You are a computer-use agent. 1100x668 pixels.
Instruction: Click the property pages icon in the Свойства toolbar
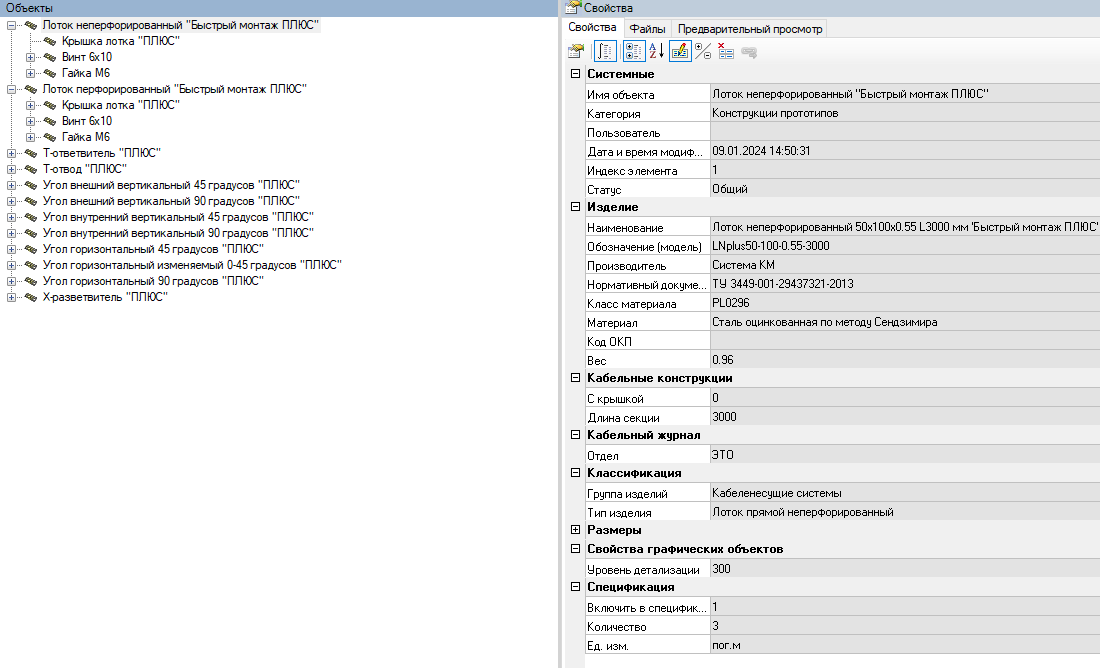(x=576, y=51)
